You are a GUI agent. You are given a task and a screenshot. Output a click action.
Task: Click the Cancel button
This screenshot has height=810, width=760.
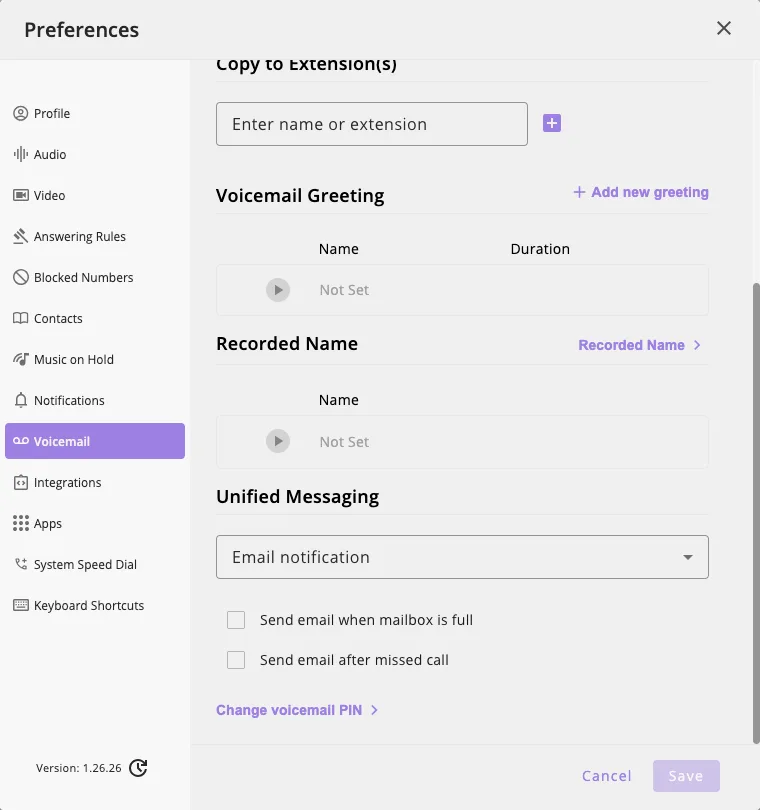[607, 776]
